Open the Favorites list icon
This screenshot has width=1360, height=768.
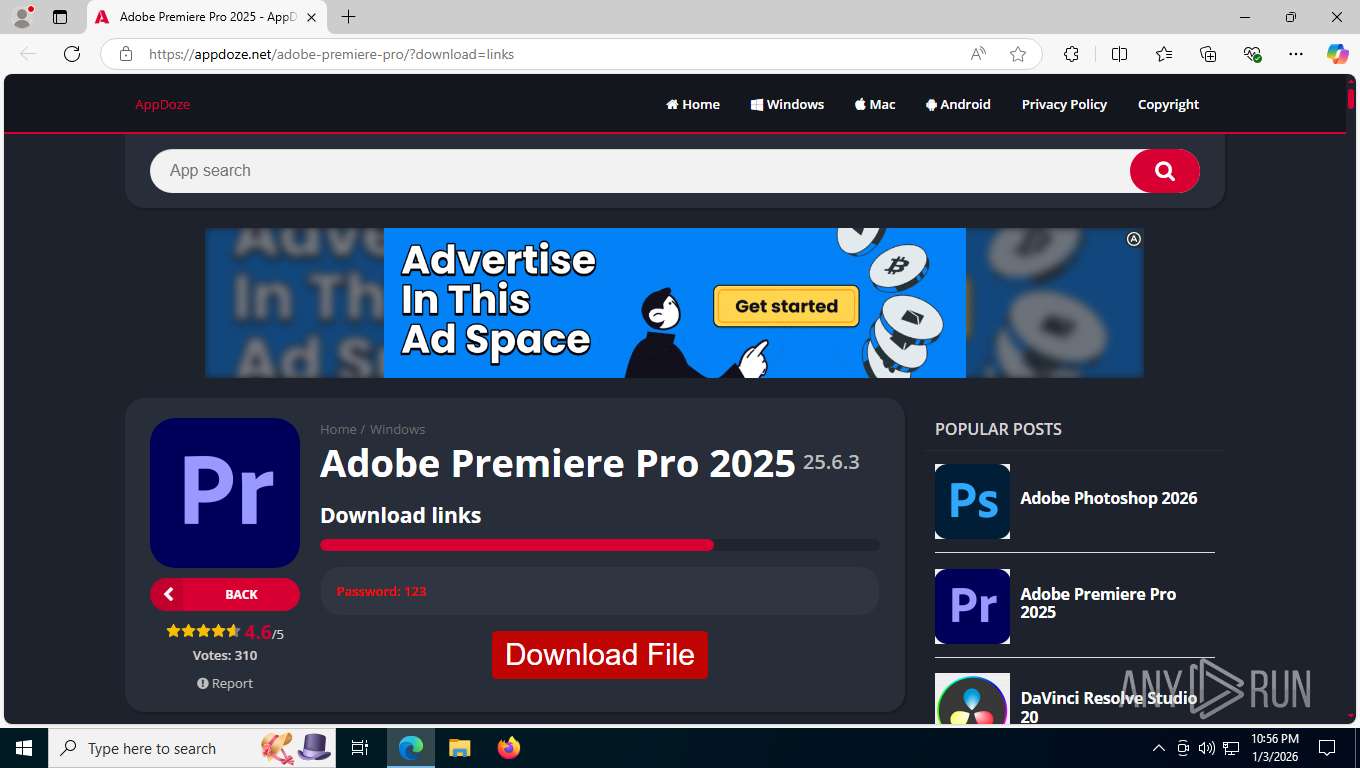(x=1164, y=54)
